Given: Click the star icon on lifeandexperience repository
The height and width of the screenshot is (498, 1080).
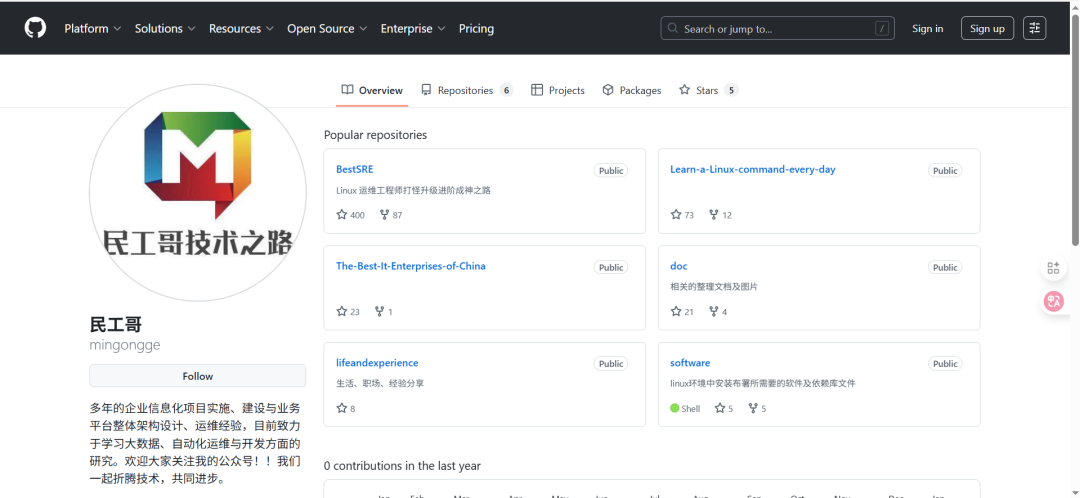Looking at the screenshot, I should [342, 408].
